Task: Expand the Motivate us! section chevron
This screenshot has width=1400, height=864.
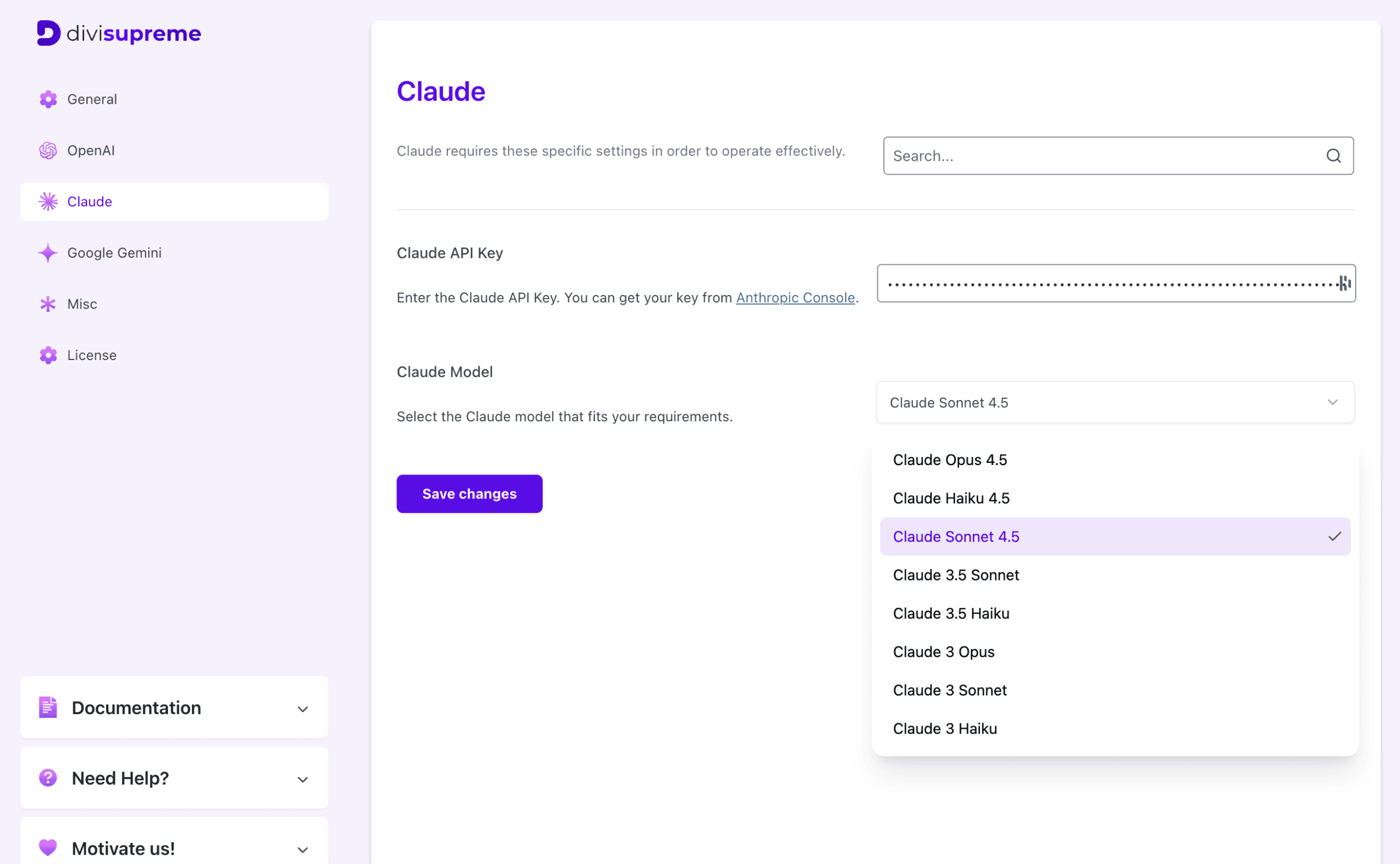Action: pyautogui.click(x=302, y=850)
